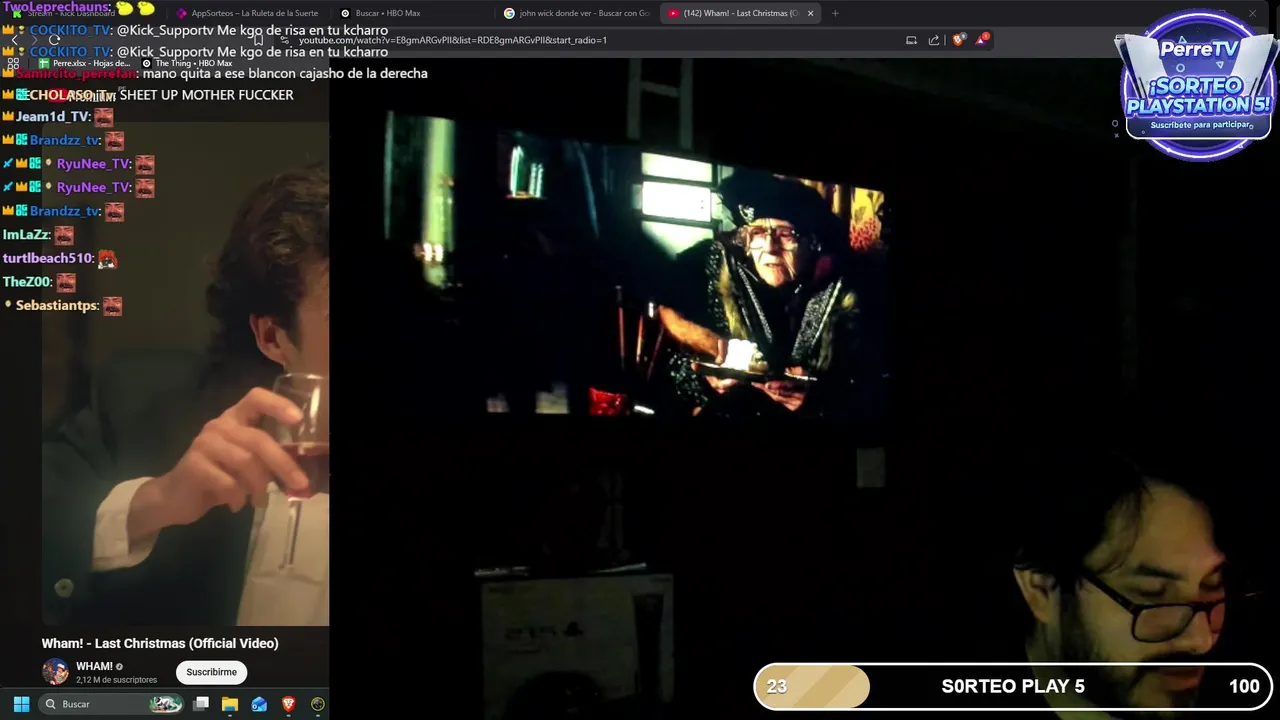Click the sorteo progress bar

coord(1012,686)
